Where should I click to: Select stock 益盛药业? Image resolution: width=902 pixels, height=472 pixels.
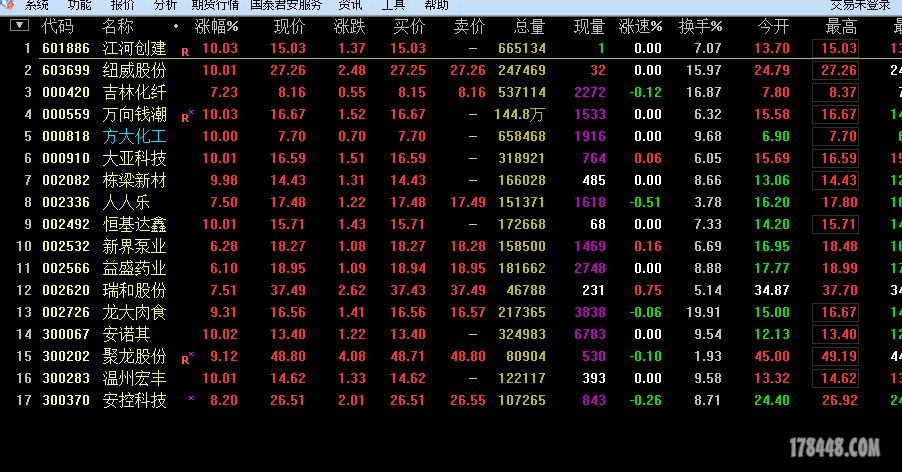pyautogui.click(x=135, y=268)
